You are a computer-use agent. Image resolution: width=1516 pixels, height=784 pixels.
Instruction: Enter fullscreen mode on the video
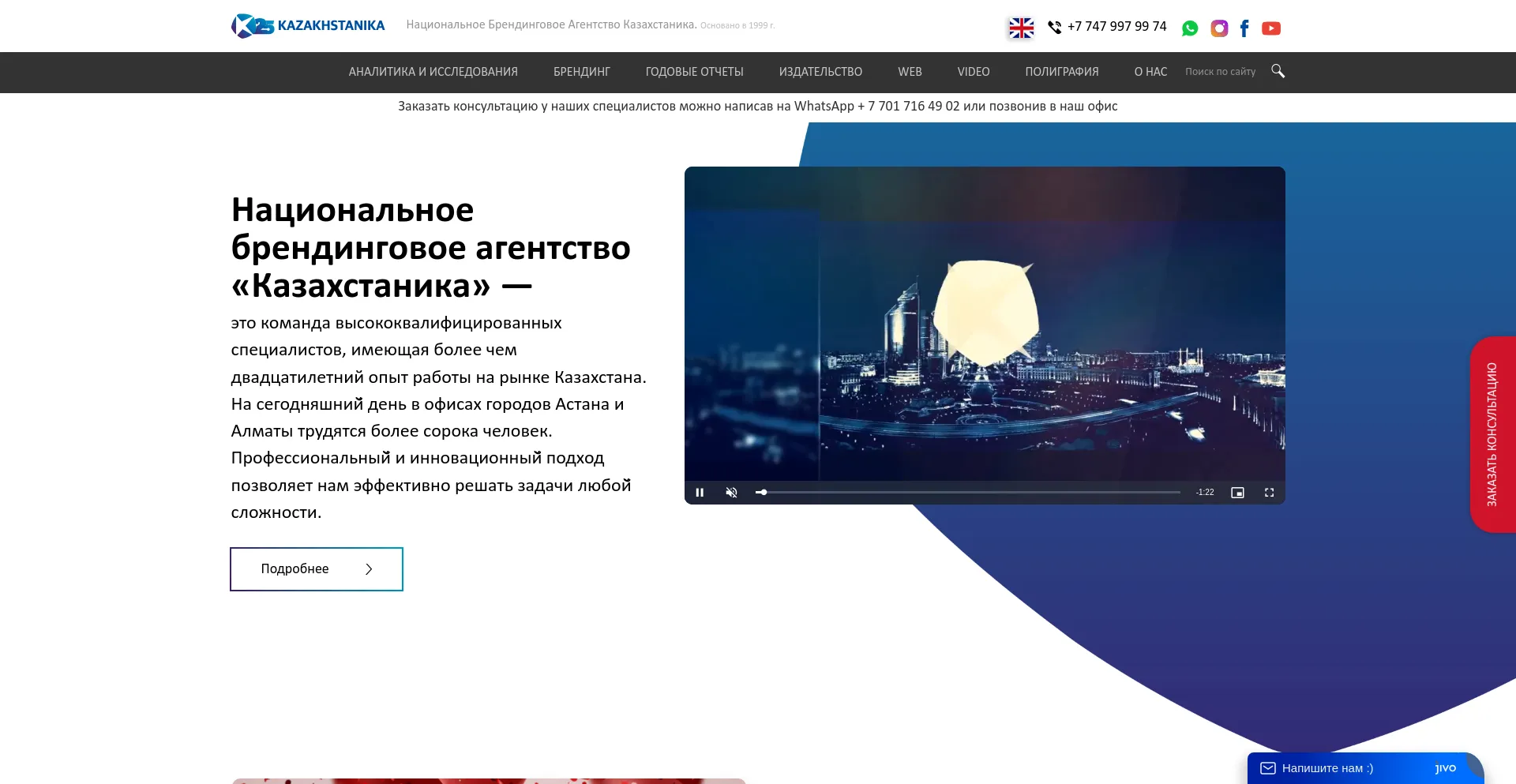coord(1269,493)
